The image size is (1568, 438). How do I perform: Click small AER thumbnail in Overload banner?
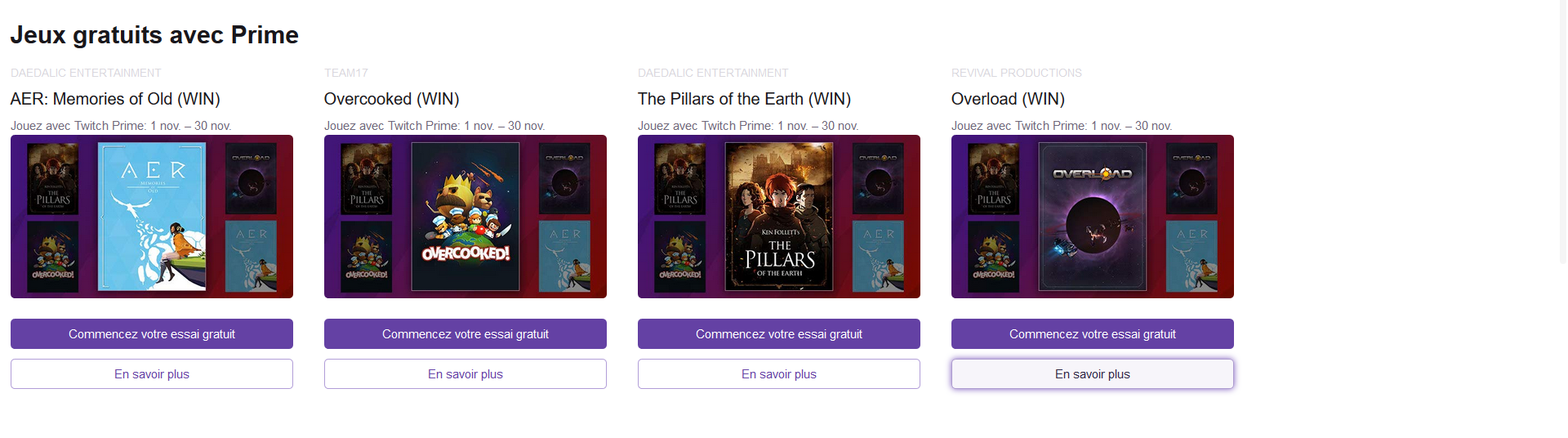1192,256
